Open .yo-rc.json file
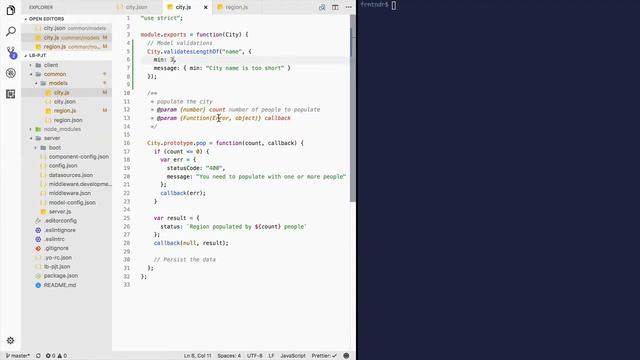Screen dimensions: 640x360 pos(58,258)
